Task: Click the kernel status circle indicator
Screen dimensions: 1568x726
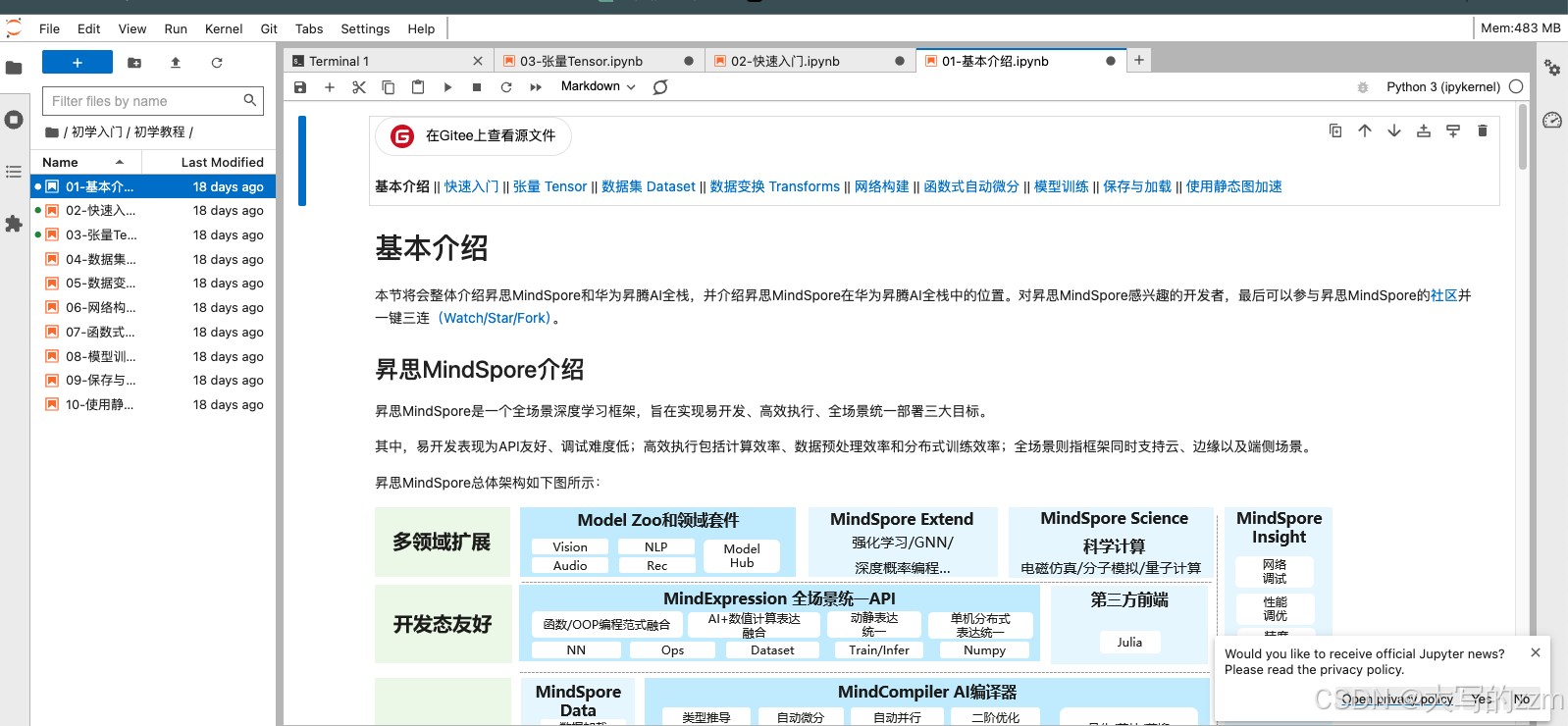Action: (x=1516, y=86)
